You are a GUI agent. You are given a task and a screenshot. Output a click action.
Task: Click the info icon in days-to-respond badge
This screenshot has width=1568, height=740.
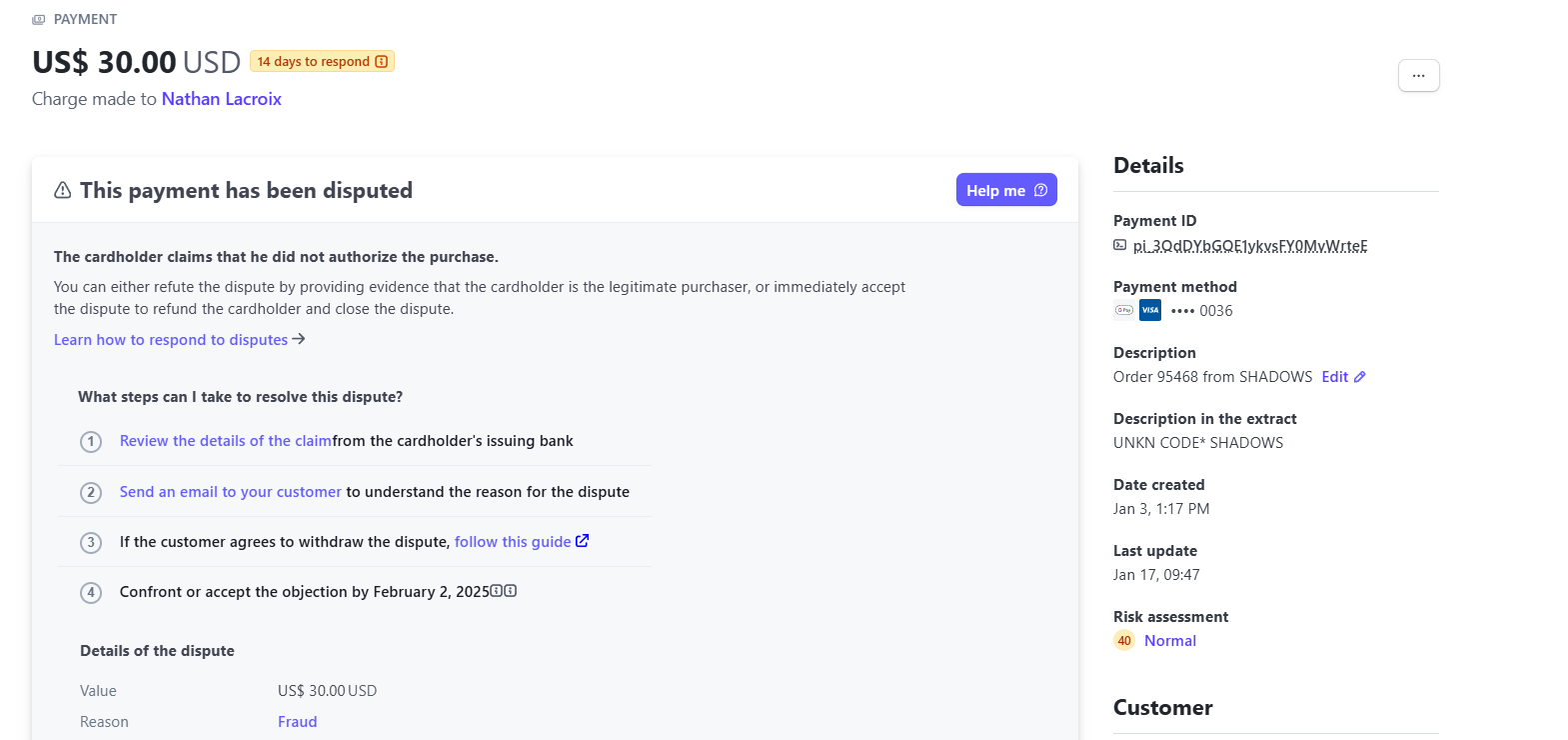(382, 62)
